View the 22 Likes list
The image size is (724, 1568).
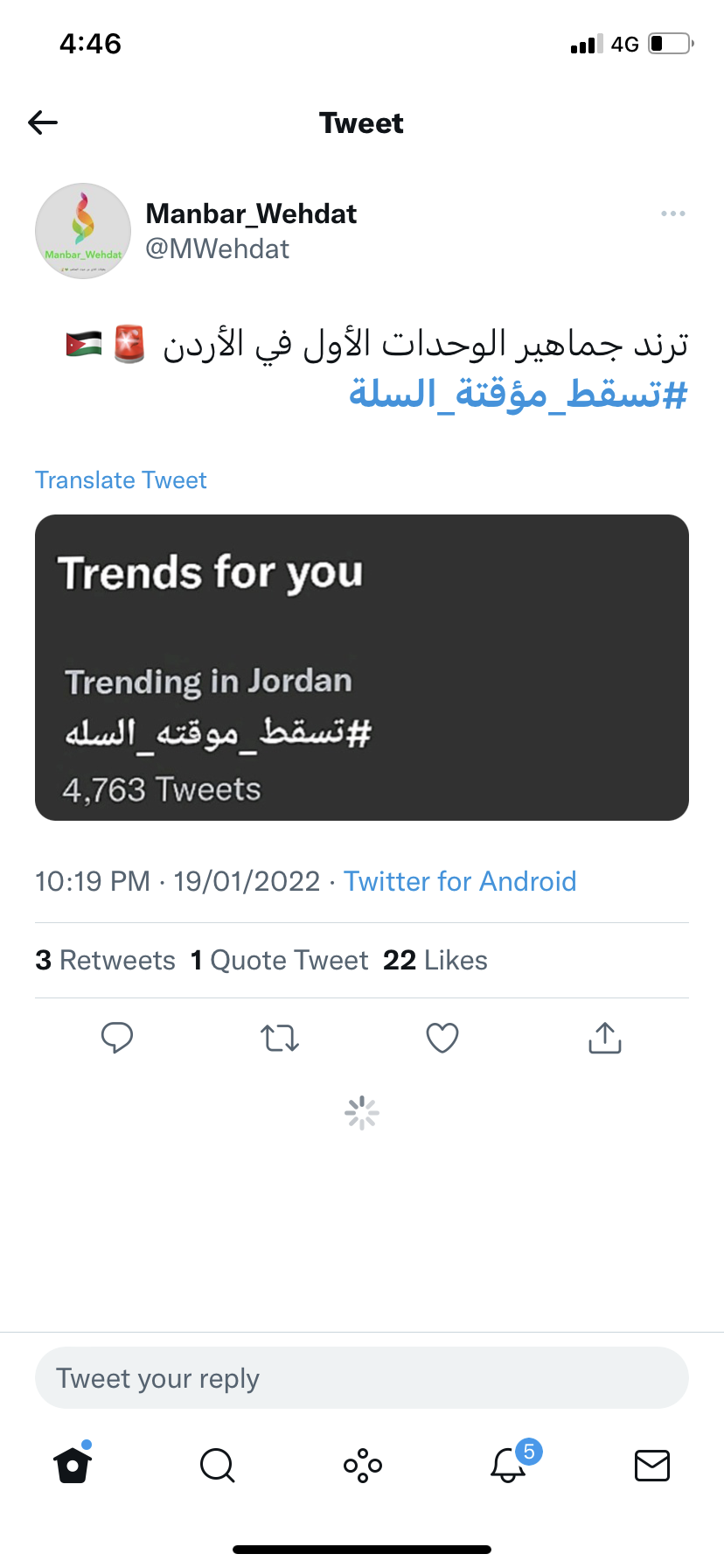point(435,961)
